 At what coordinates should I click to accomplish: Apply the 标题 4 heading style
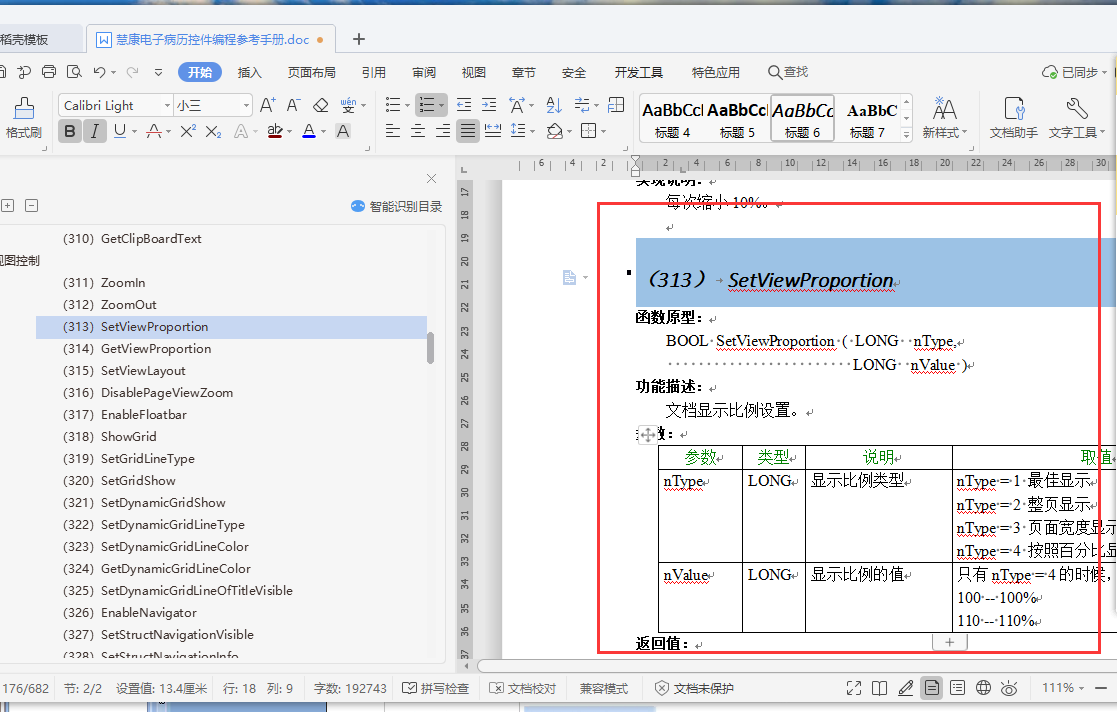point(672,118)
